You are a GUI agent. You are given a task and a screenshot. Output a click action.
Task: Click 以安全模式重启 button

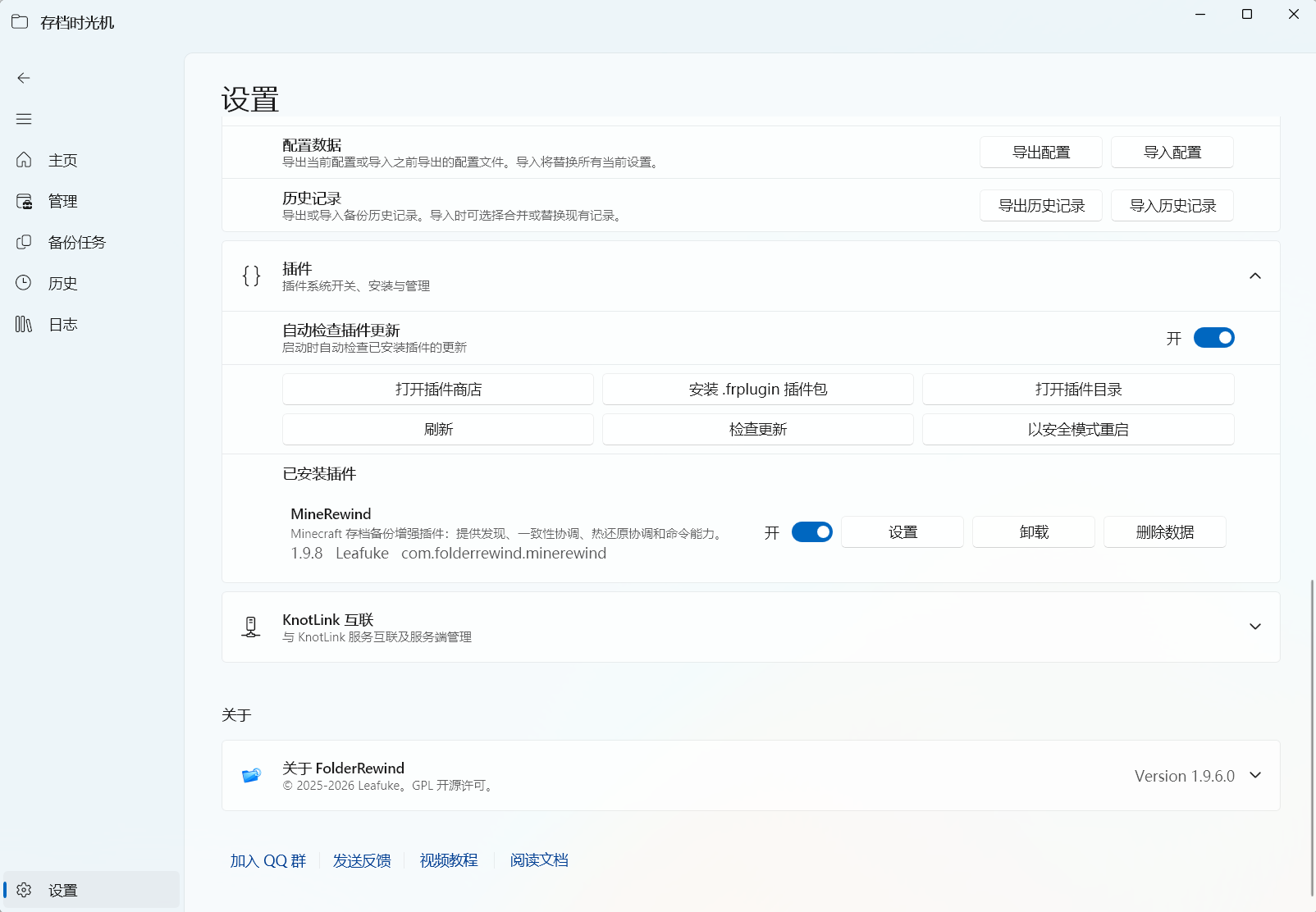(1078, 430)
